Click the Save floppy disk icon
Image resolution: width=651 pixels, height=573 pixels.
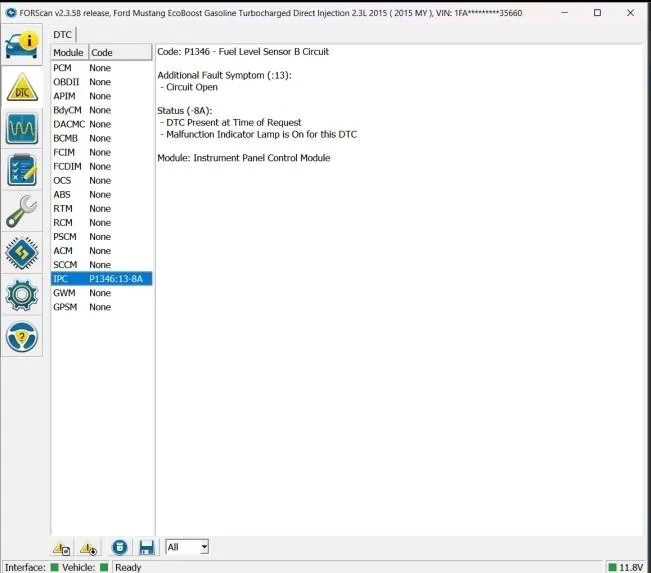147,548
